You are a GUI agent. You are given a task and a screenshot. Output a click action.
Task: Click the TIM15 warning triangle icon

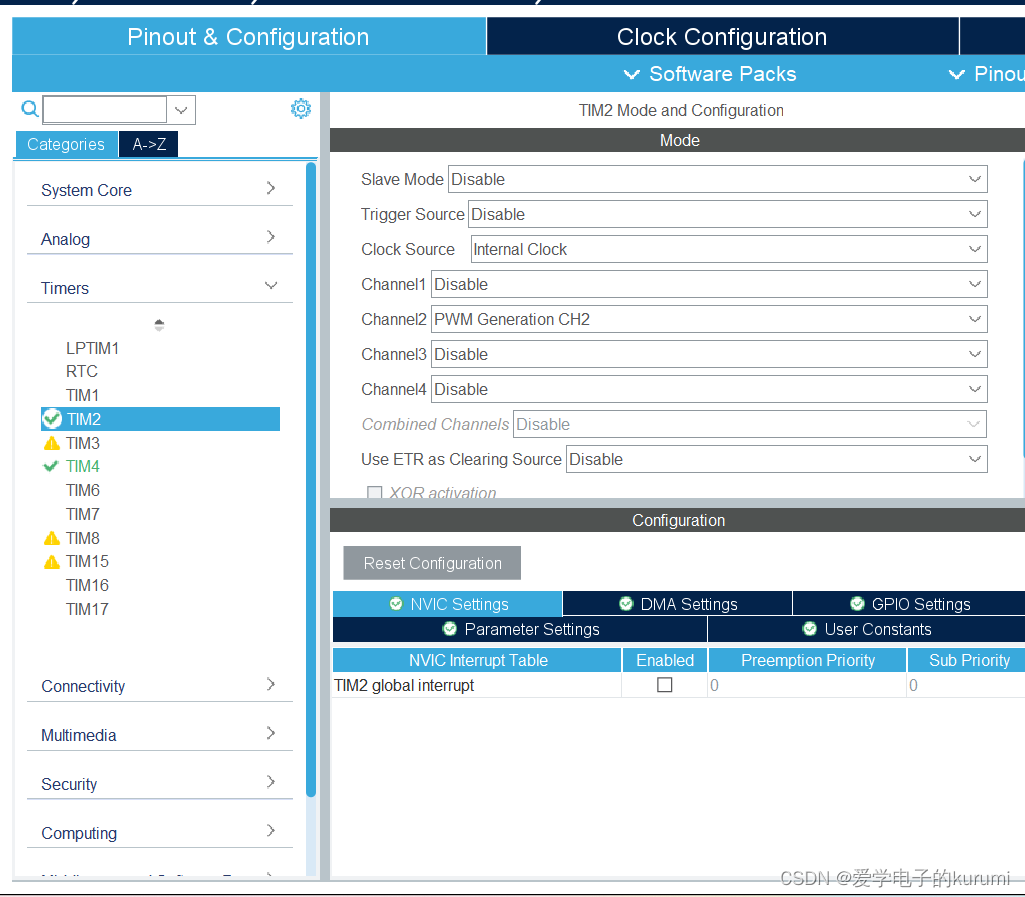coord(52,562)
